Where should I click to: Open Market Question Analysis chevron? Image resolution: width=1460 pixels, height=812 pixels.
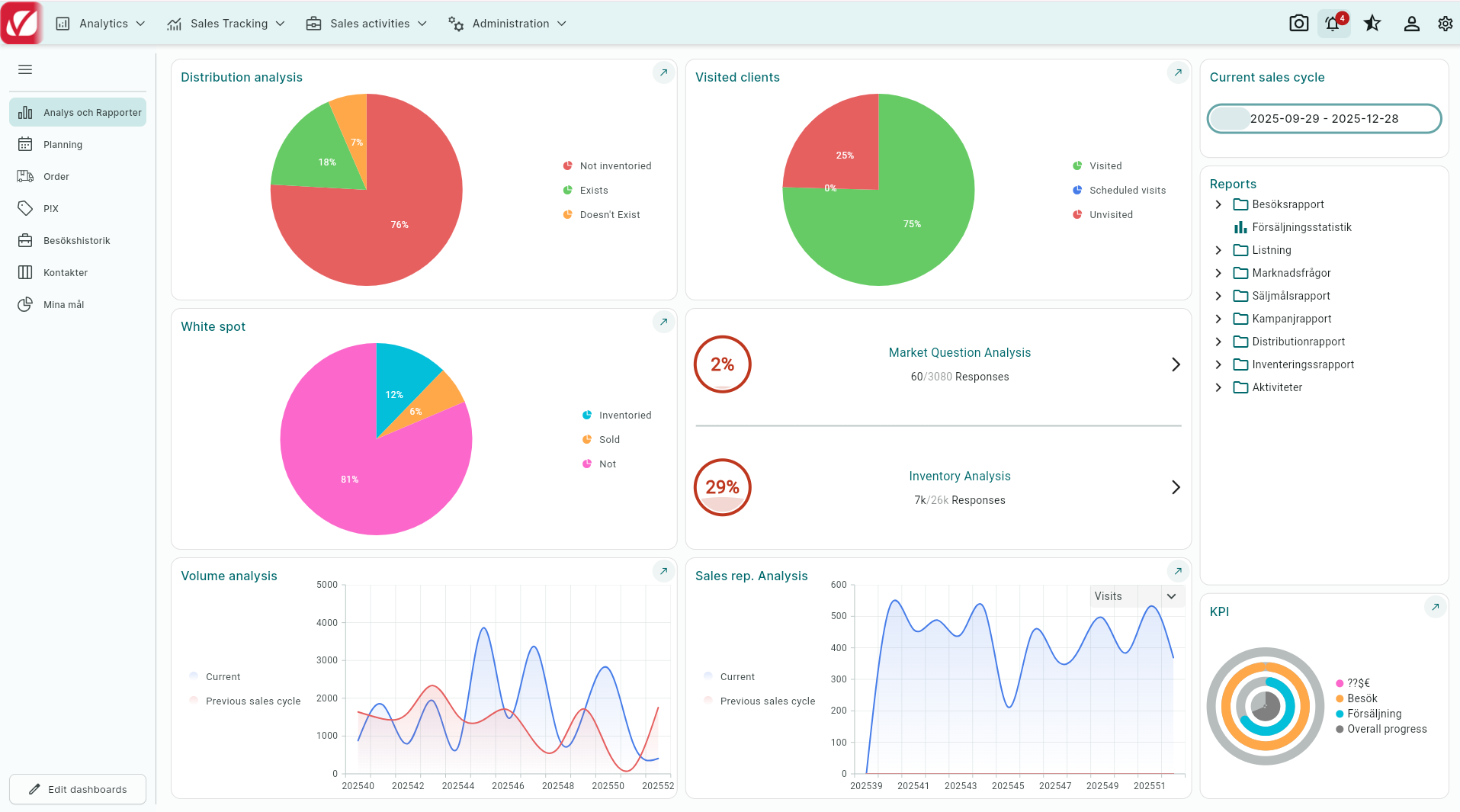click(x=1176, y=364)
